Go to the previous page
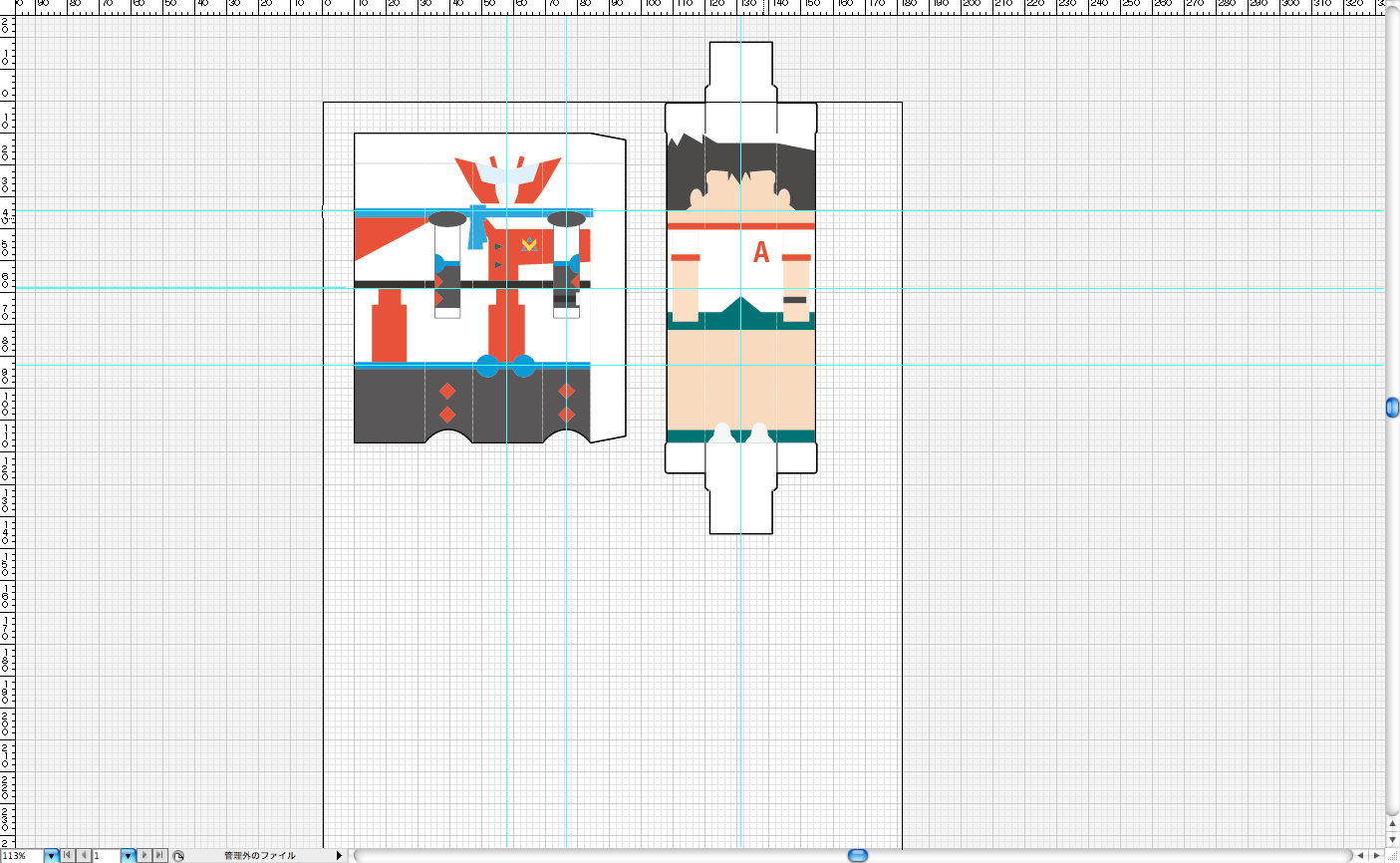This screenshot has height=863, width=1400. point(84,855)
